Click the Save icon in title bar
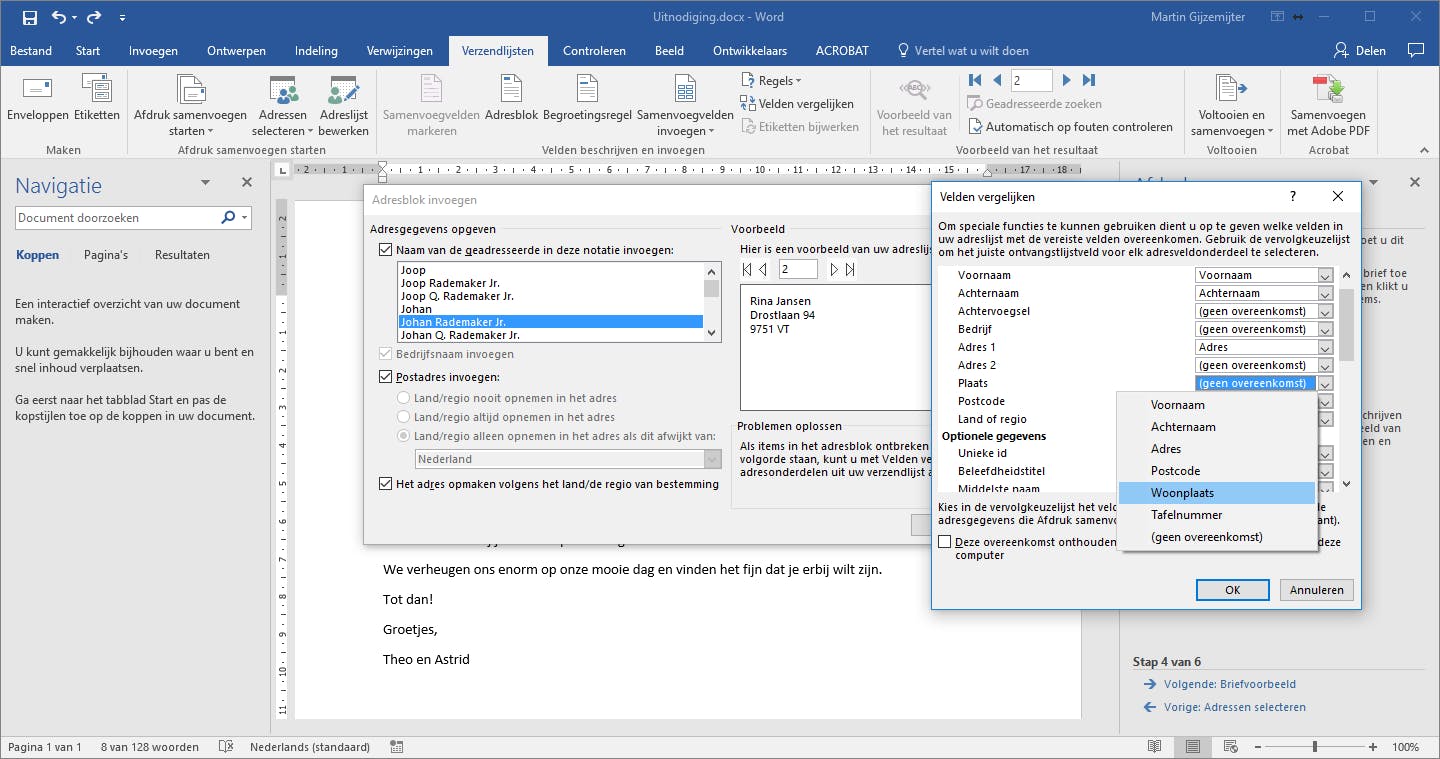This screenshot has height=759, width=1440. coord(29,17)
